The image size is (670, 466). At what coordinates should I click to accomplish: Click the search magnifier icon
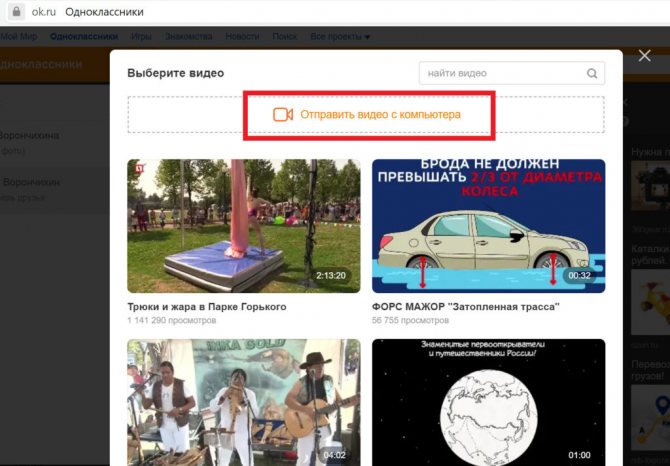[x=592, y=73]
